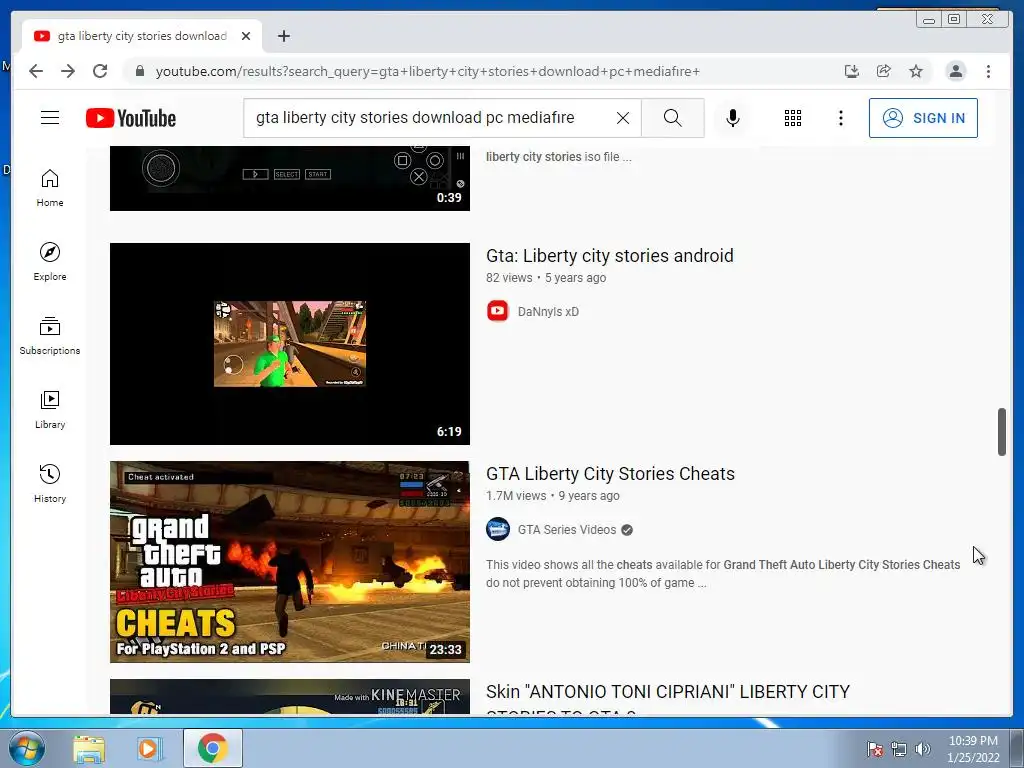Visit the DaNnyls xD channel name
The image size is (1024, 768).
coord(548,312)
